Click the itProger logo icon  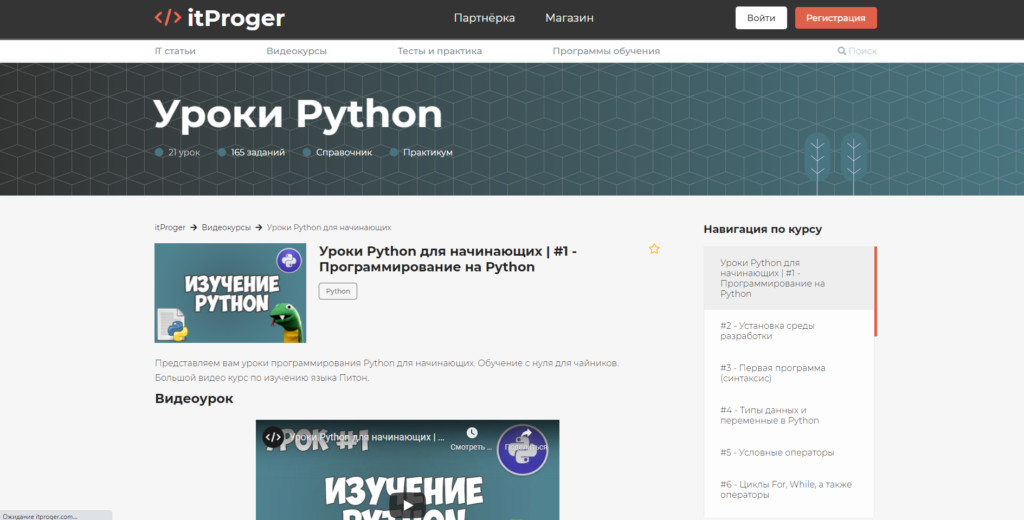tap(167, 18)
